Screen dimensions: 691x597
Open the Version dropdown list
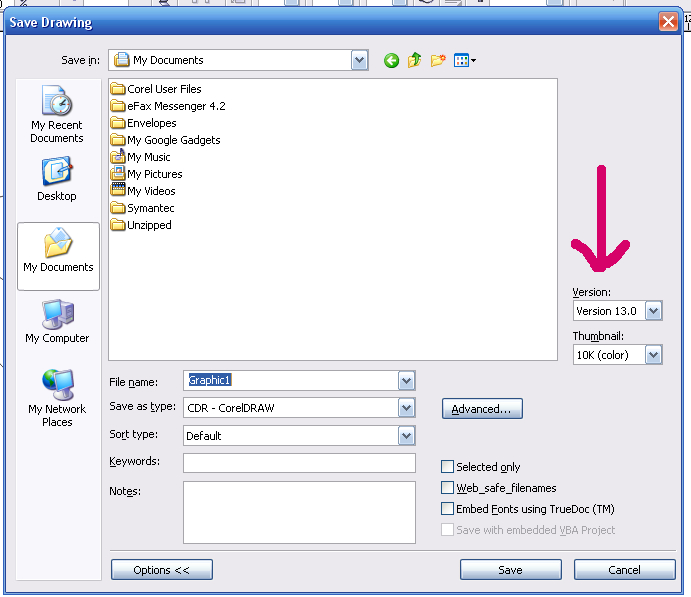click(x=654, y=311)
